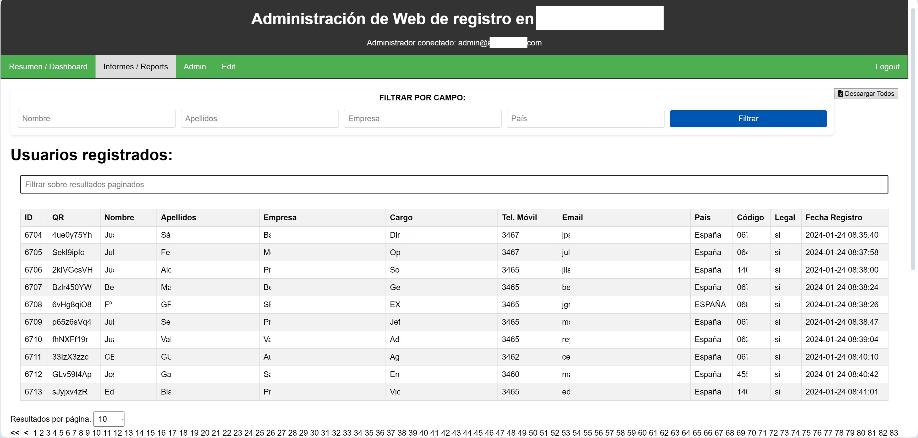Click the Logout link
This screenshot has height=438, width=918.
click(x=887, y=67)
